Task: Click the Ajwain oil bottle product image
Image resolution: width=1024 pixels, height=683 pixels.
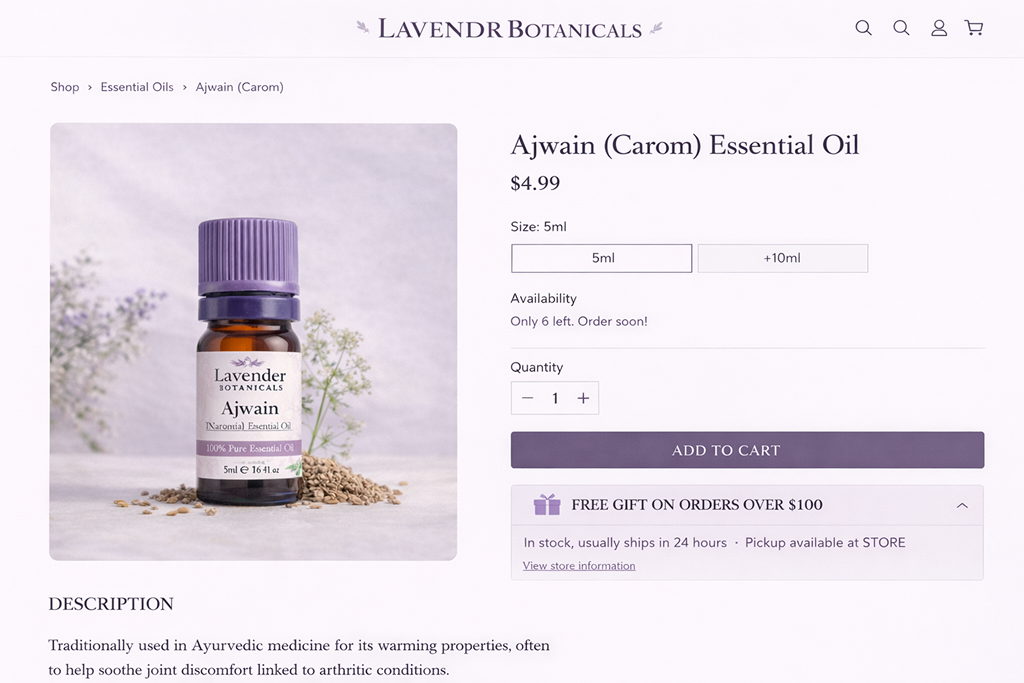Action: click(253, 342)
